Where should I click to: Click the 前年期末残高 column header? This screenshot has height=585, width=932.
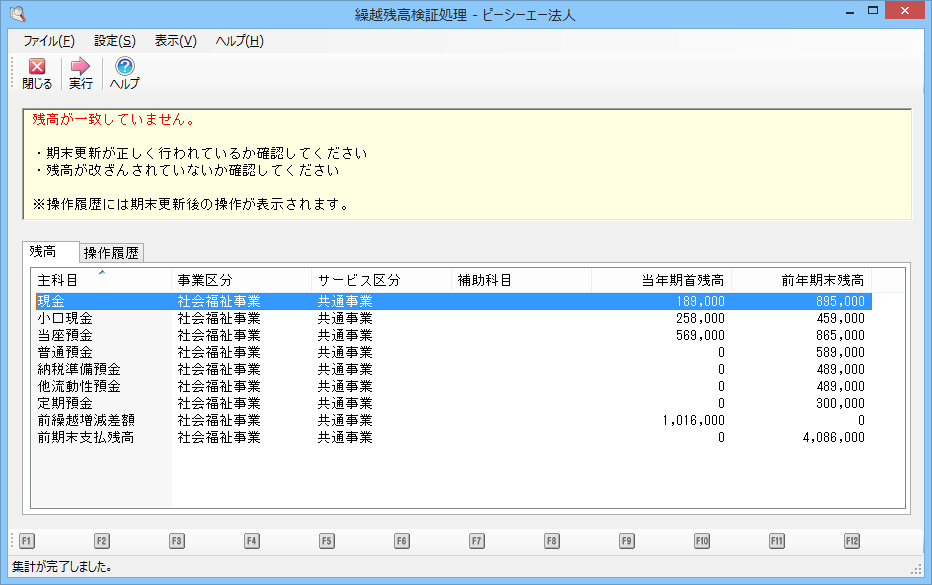coord(801,280)
